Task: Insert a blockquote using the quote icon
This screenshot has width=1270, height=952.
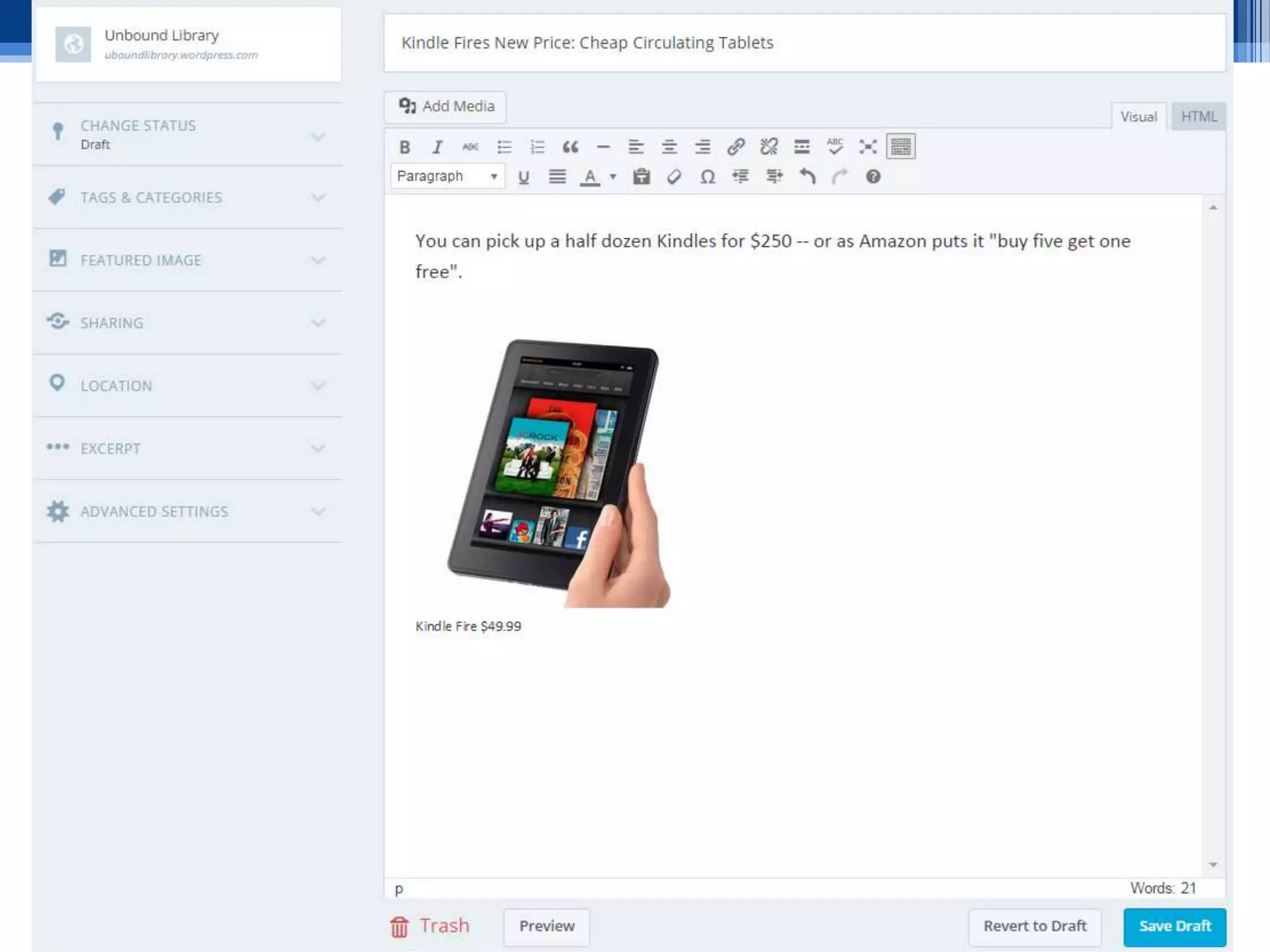Action: (570, 147)
